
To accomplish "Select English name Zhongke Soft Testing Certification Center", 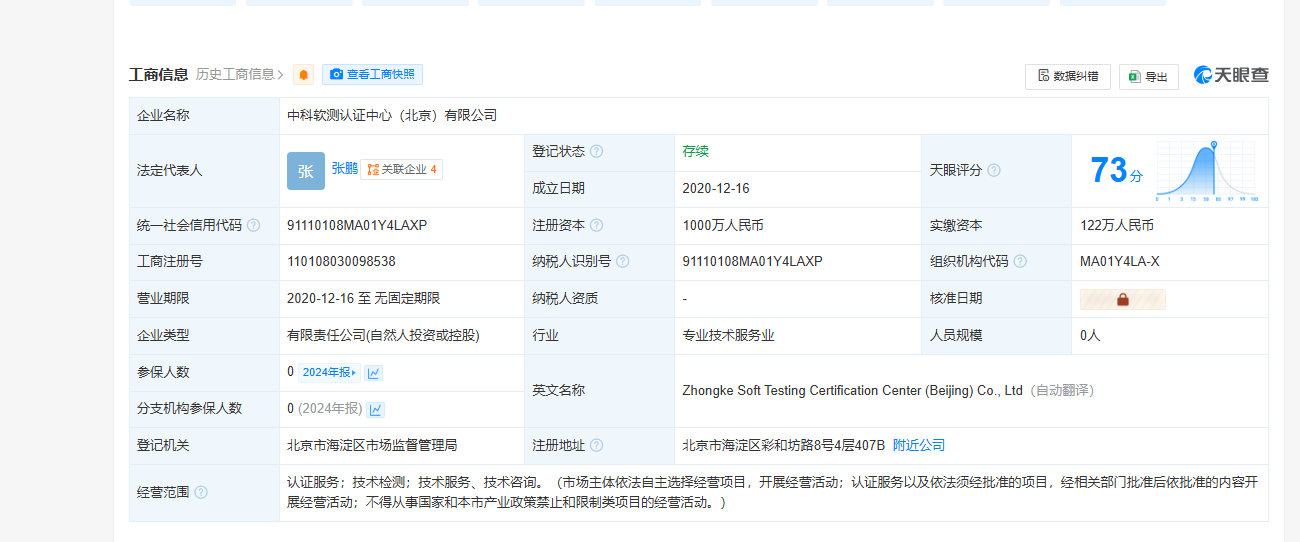I will [x=852, y=391].
